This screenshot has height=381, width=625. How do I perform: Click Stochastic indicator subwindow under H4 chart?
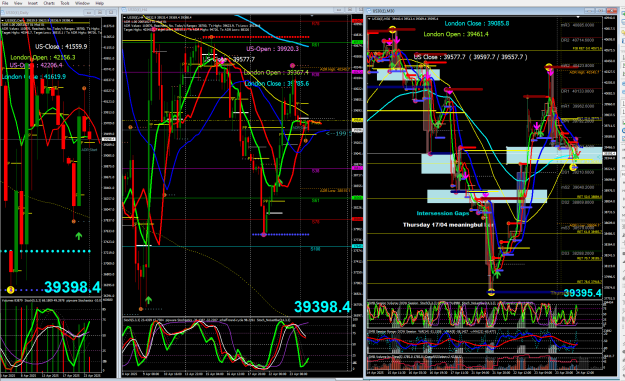coord(236,344)
